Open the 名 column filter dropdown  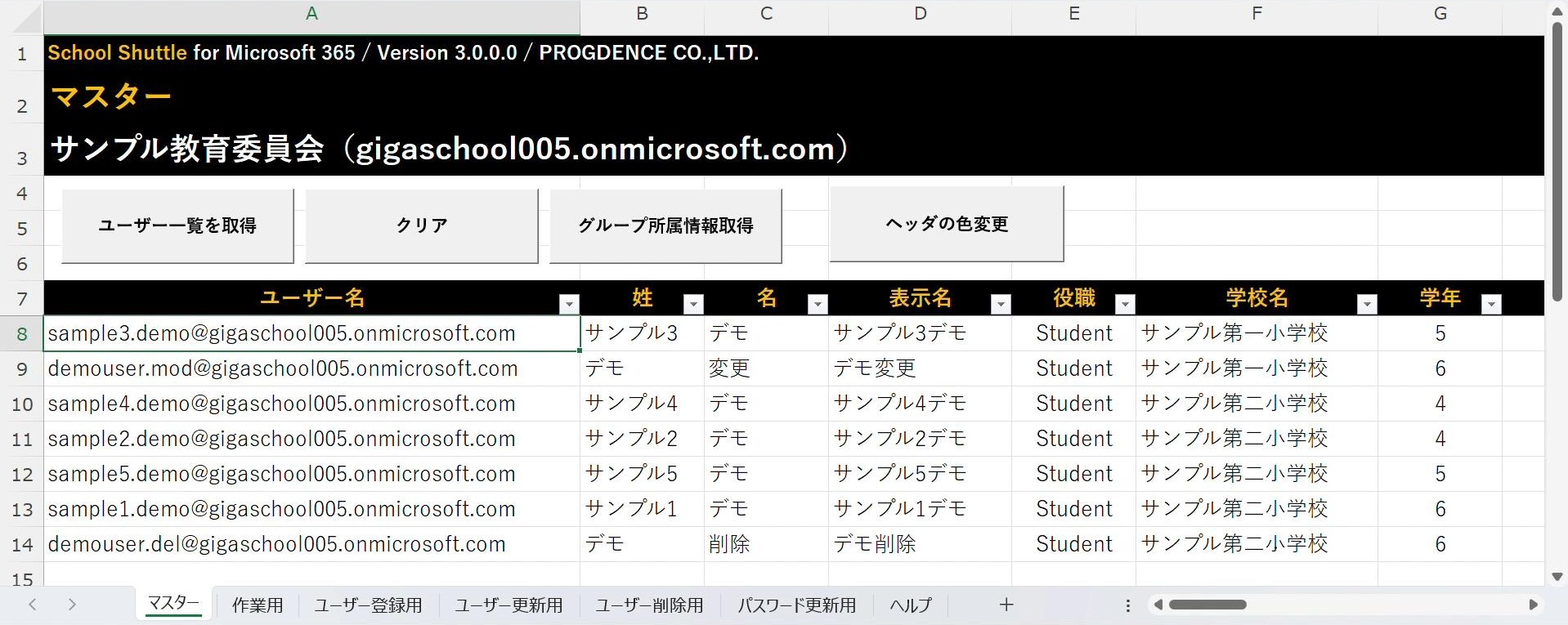[x=818, y=304]
